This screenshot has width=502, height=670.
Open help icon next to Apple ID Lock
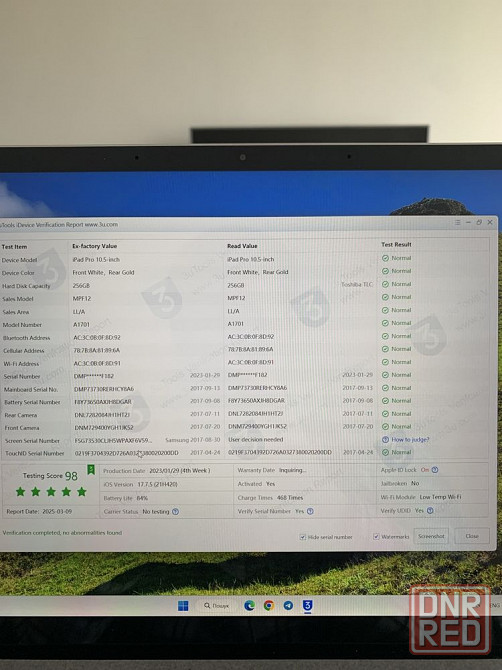tap(434, 470)
